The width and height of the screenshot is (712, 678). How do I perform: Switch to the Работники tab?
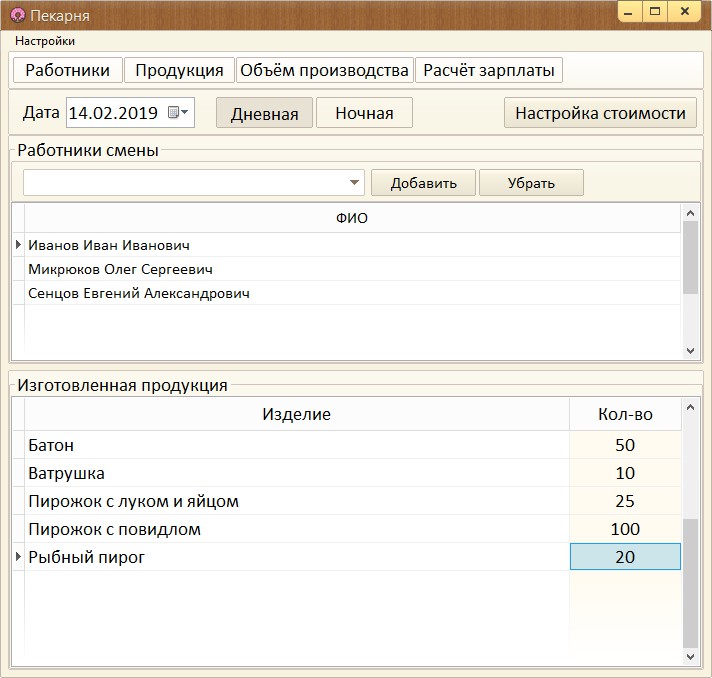[68, 70]
